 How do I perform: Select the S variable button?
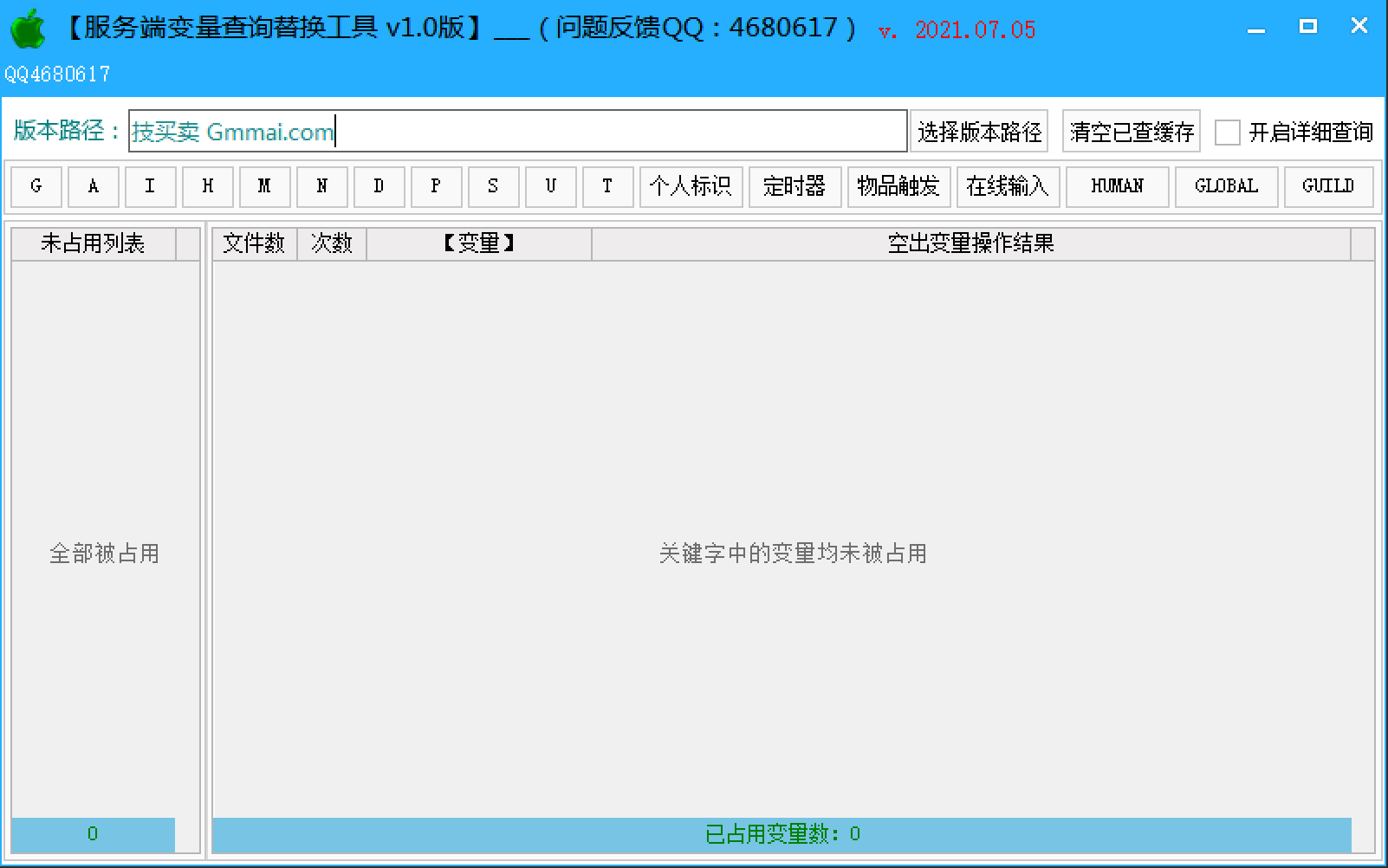494,186
